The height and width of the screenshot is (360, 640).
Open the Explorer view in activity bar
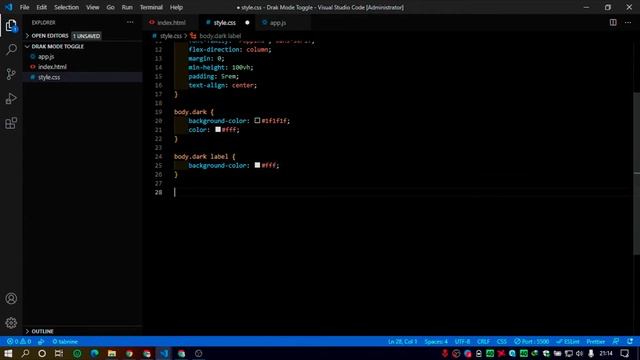click(11, 26)
